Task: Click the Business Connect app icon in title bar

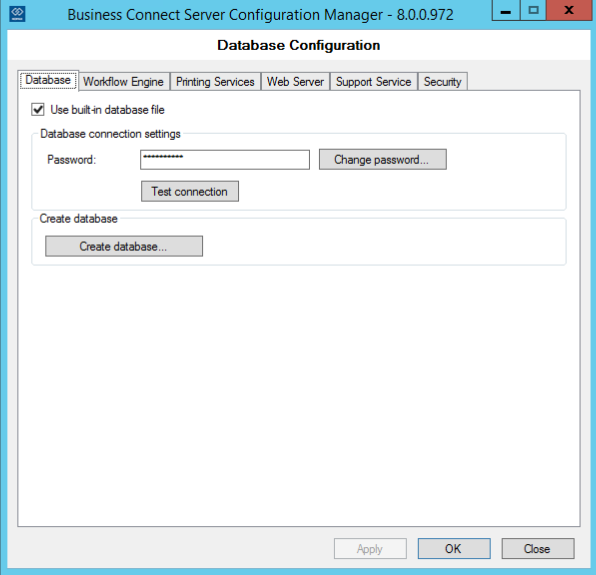Action: click(x=17, y=14)
